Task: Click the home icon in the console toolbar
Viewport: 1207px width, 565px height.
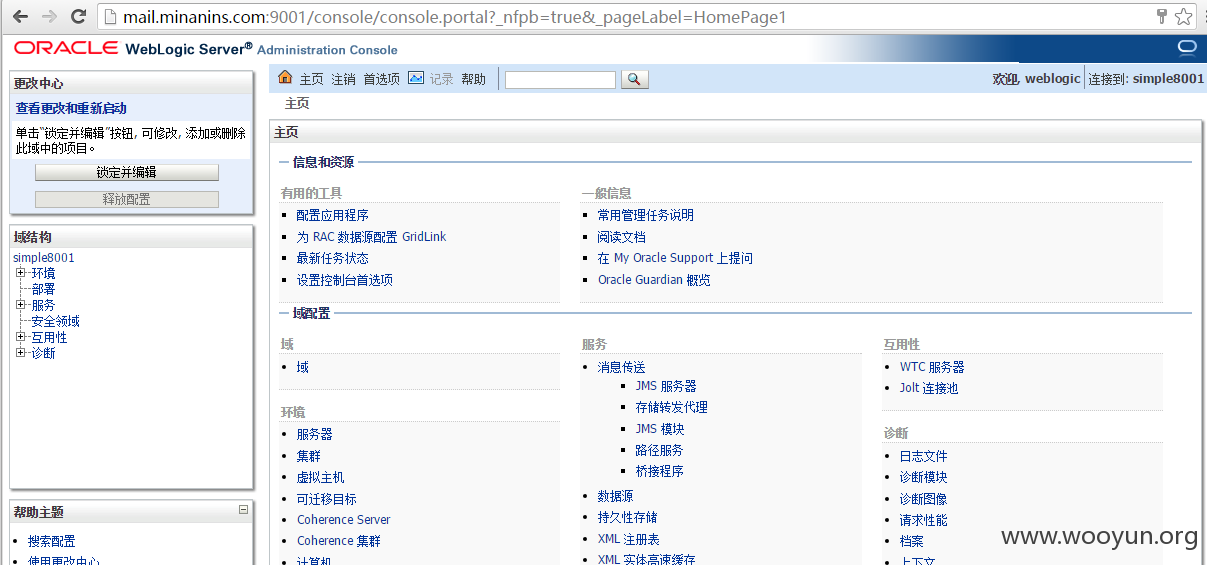Action: [285, 78]
